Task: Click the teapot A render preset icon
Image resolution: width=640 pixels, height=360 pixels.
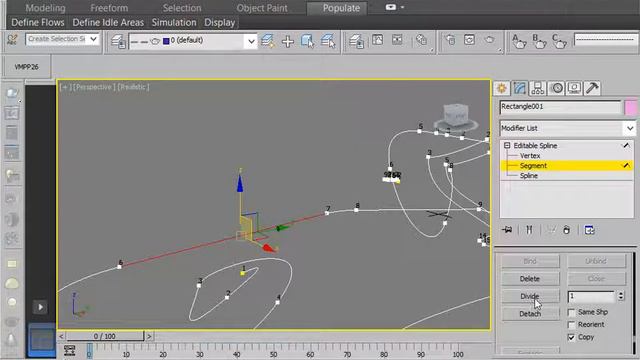Action: point(518,41)
